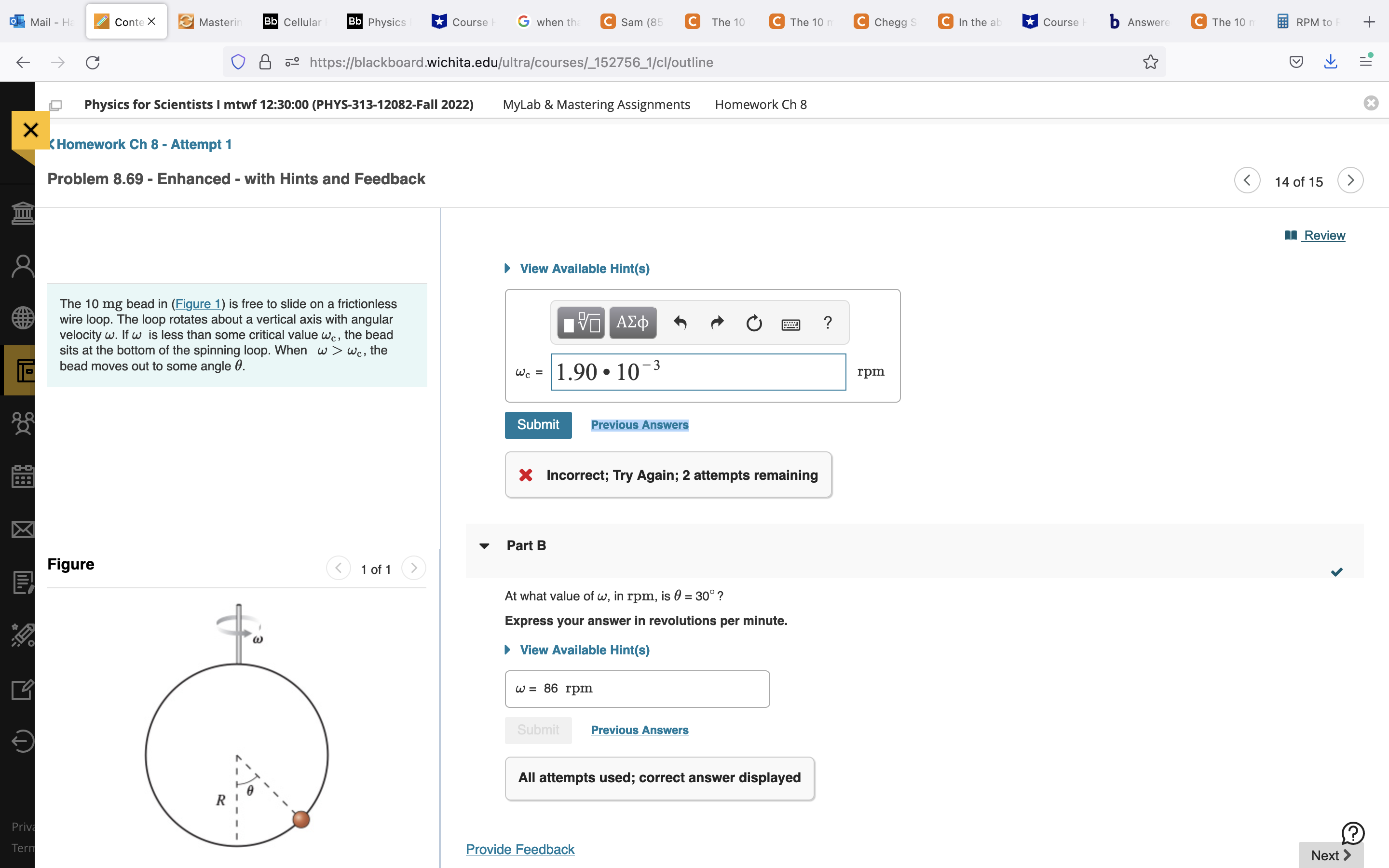1389x868 pixels.
Task: Click the previous problem arrow button
Action: (x=1249, y=181)
